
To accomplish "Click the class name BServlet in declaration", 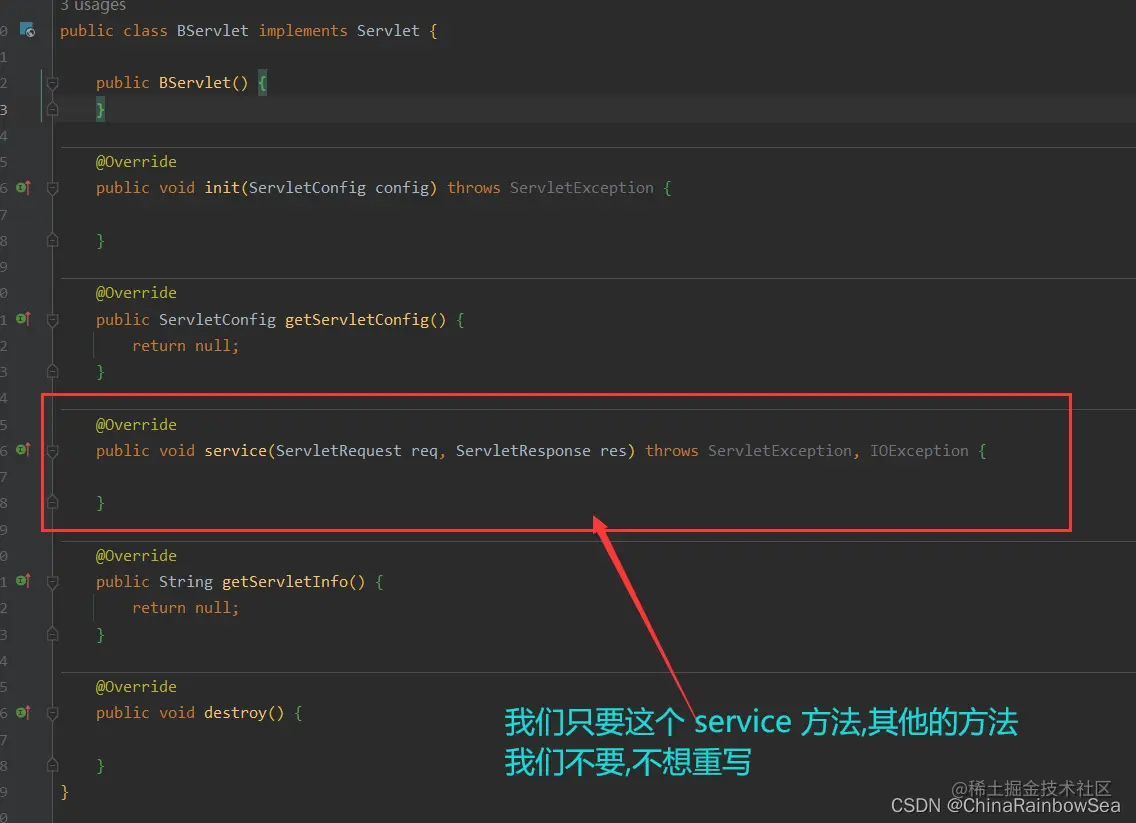I will [212, 30].
